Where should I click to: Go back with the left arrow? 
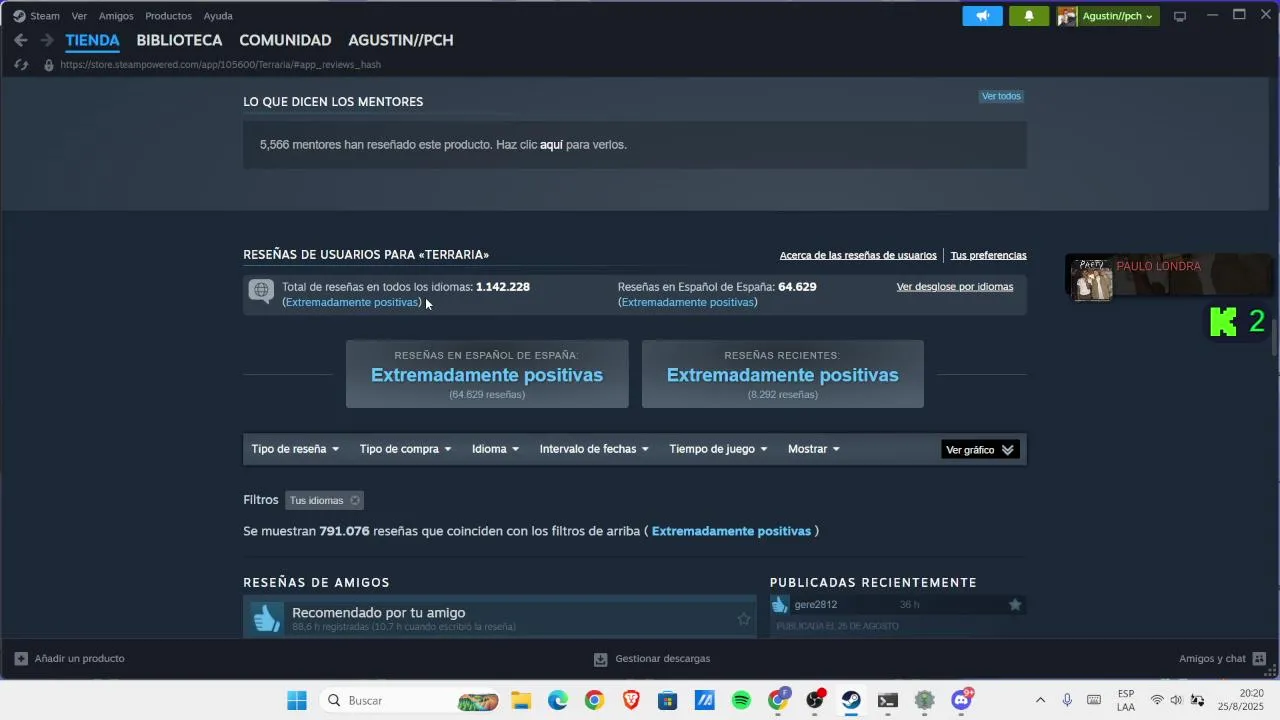tap(21, 40)
